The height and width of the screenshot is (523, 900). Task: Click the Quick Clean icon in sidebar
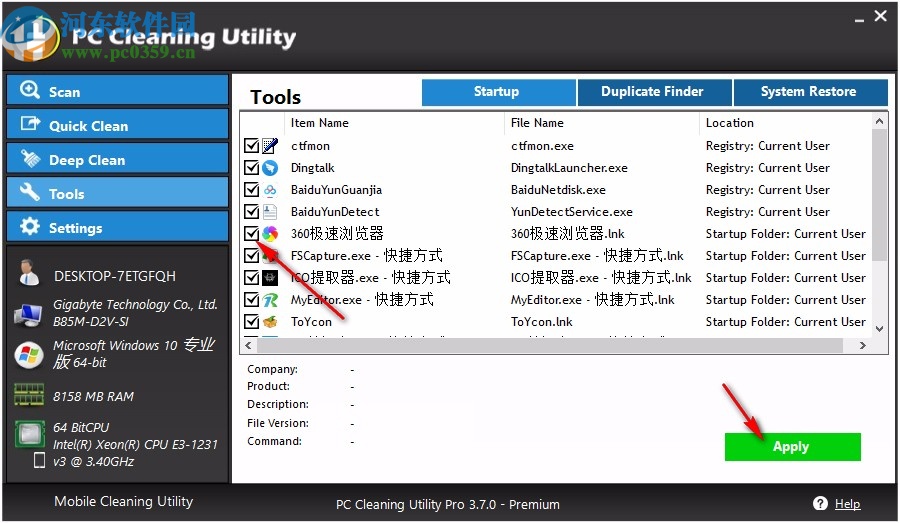[30, 123]
